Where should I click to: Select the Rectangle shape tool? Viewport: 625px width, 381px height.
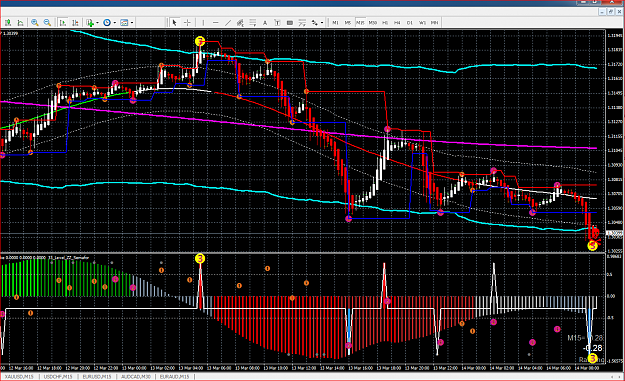point(290,23)
